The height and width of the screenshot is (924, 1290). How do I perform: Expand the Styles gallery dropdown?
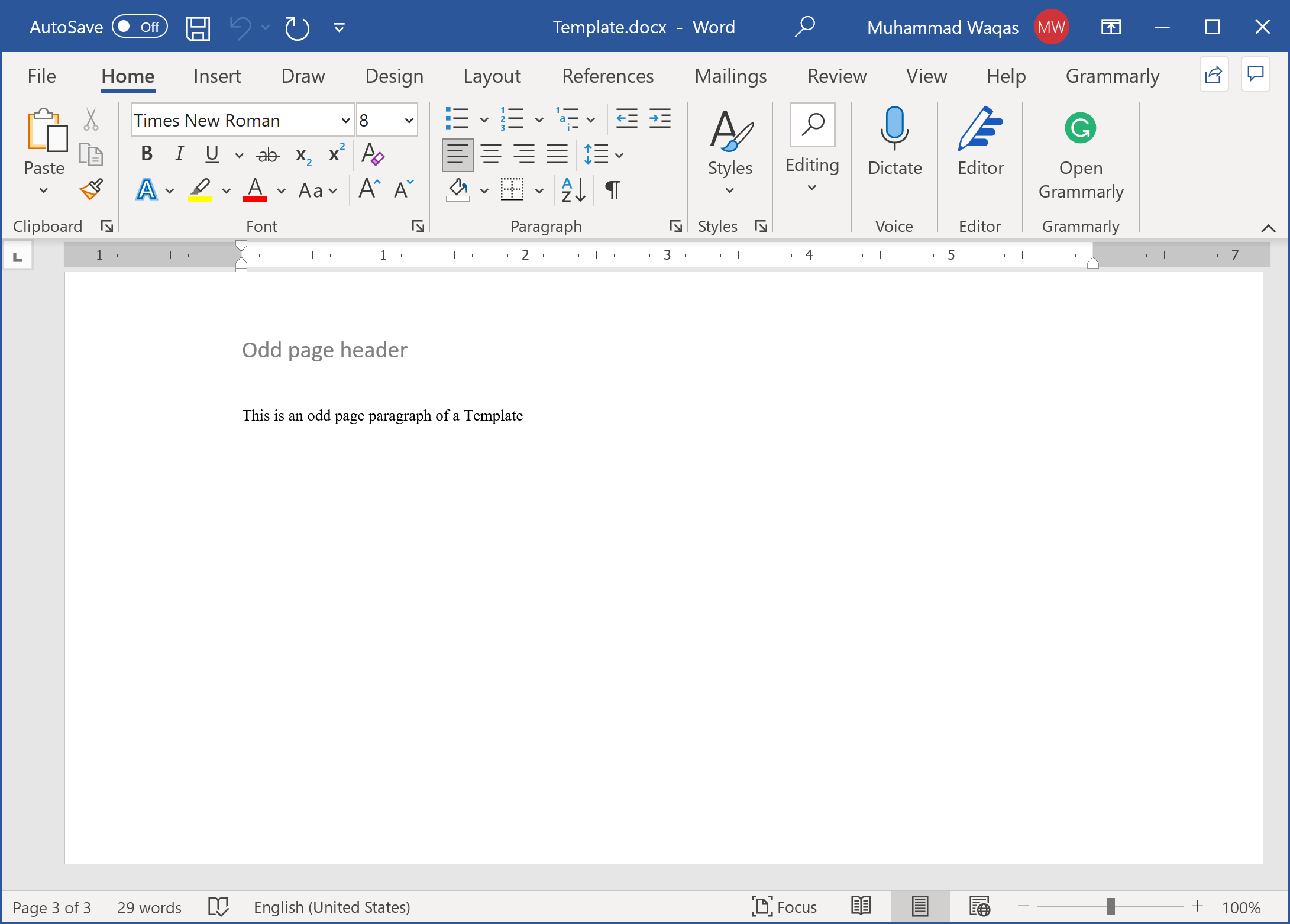click(x=730, y=191)
